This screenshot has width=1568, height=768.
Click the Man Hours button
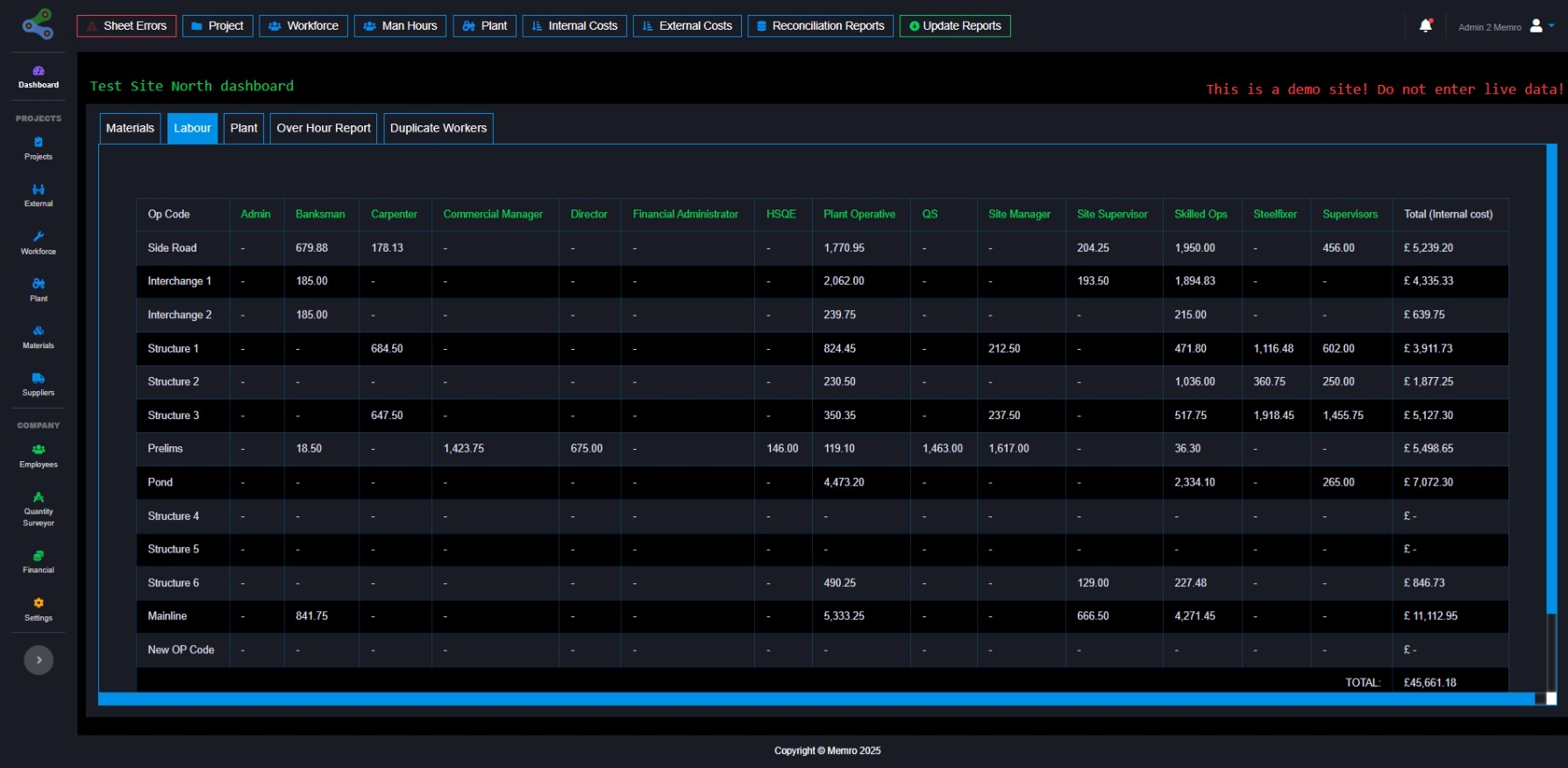400,26
